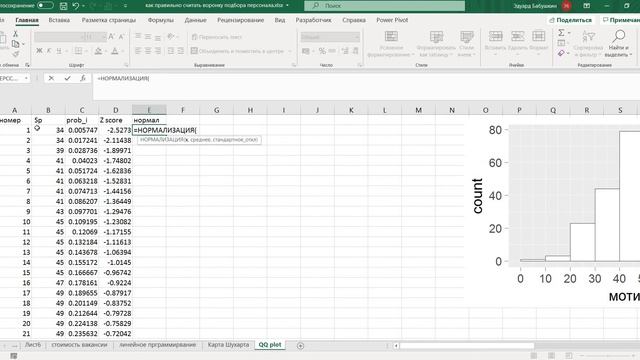Increase decimal places

coord(345,51)
